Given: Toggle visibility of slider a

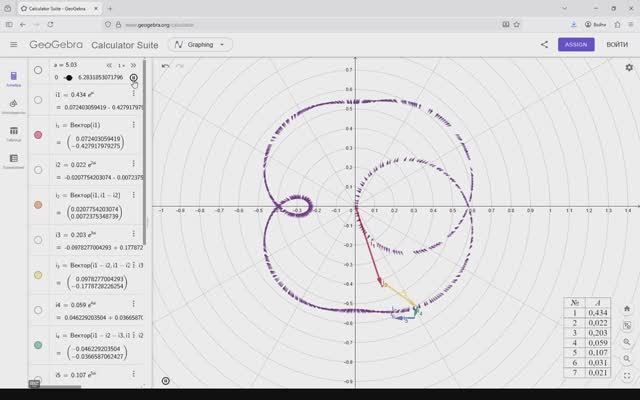Looking at the screenshot, I should pos(38,70).
